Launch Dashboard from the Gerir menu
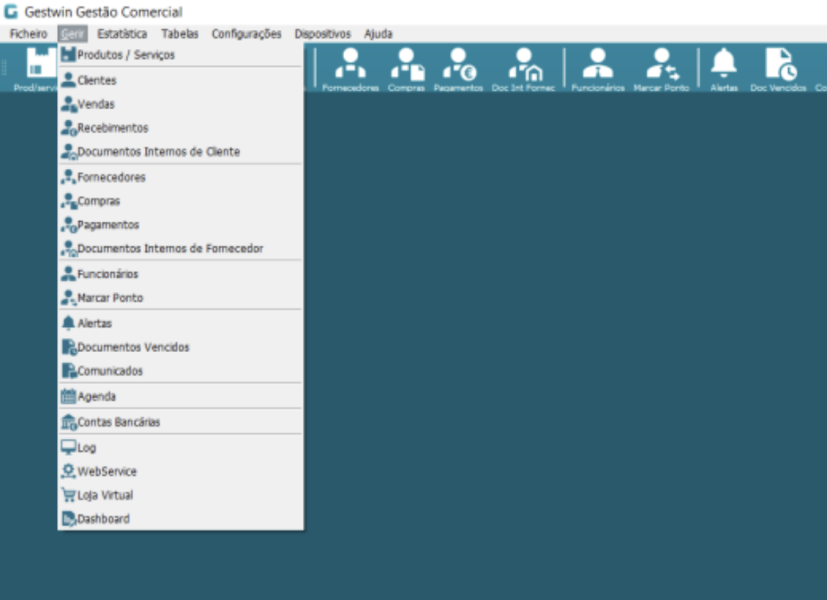This screenshot has width=827, height=600. click(103, 519)
